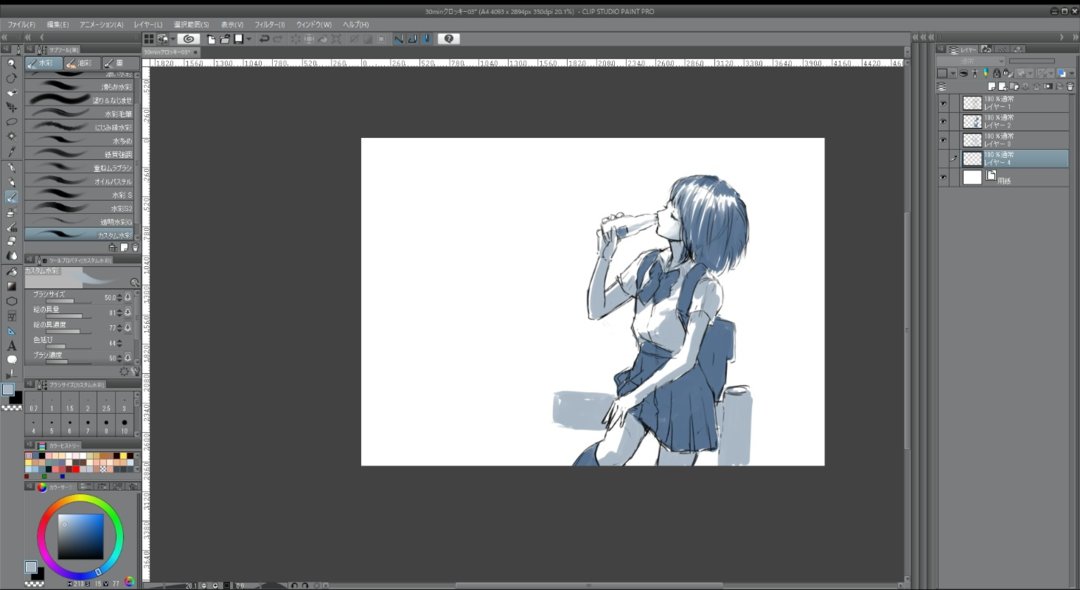
Task: Select the active Brush tool icon
Action: (x=11, y=198)
